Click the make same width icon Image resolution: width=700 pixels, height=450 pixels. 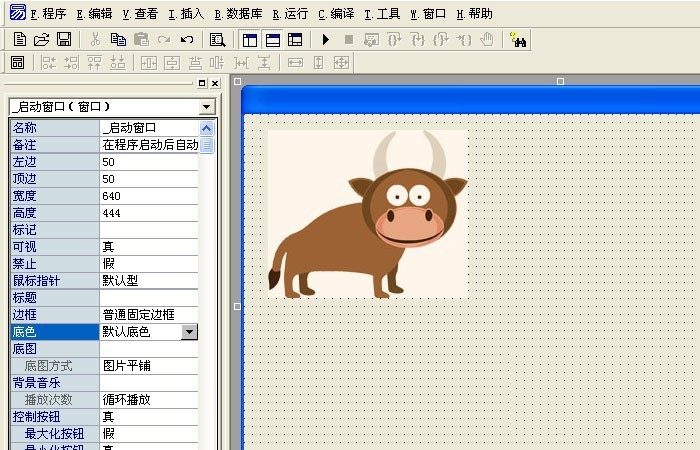[x=295, y=62]
